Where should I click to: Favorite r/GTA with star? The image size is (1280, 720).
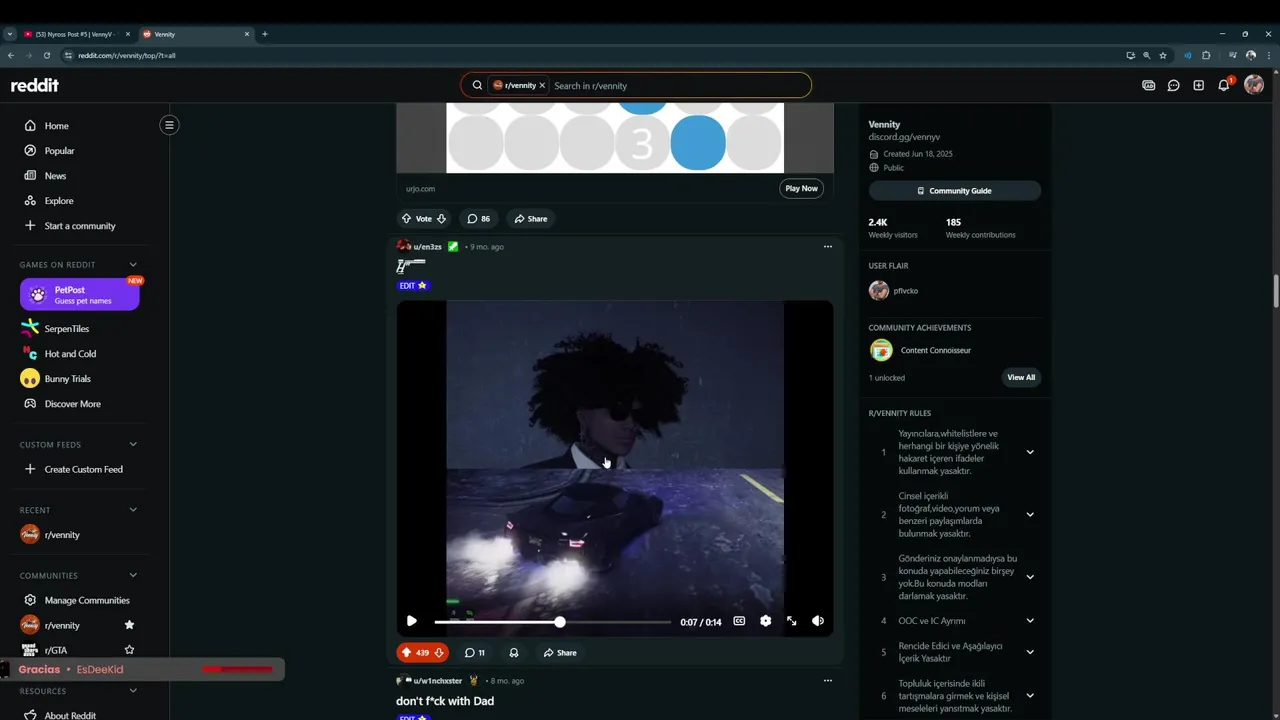tap(129, 651)
